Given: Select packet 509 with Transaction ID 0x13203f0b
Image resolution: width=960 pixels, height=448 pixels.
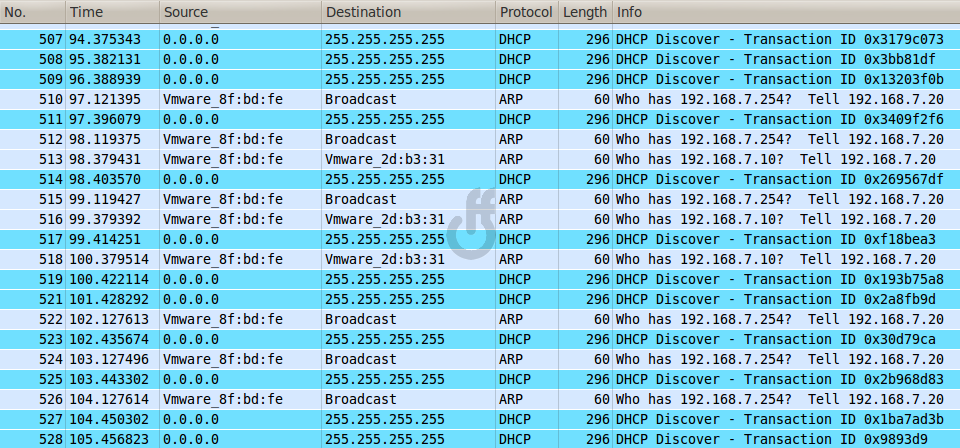Looking at the screenshot, I should 480,80.
